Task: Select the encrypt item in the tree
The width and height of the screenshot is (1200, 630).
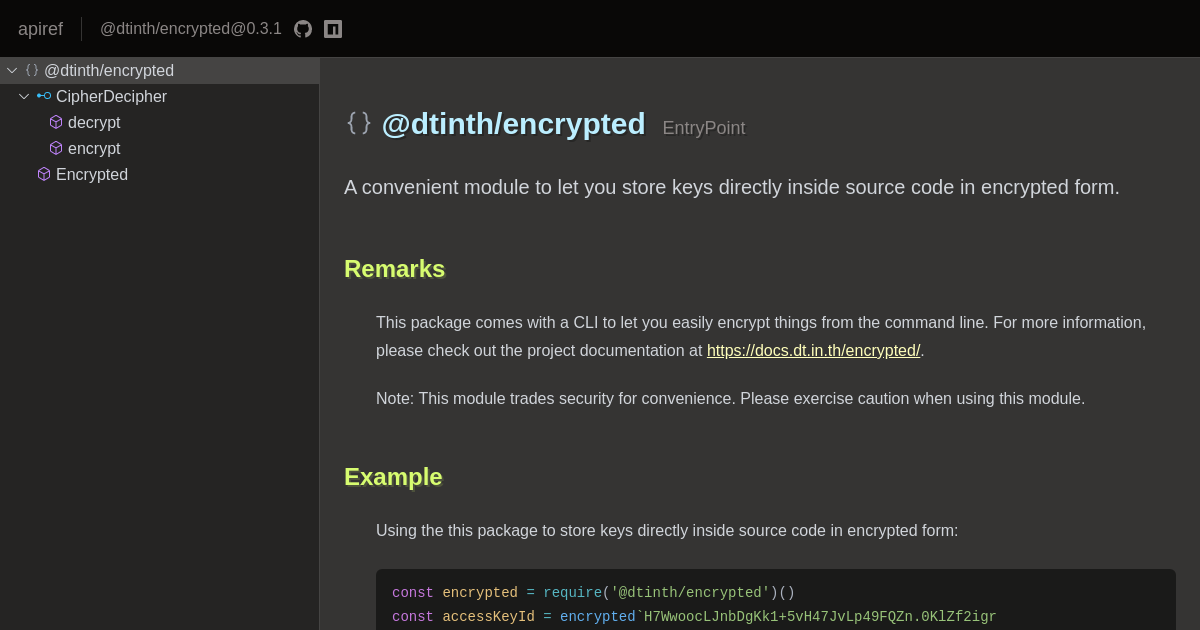Action: (94, 148)
